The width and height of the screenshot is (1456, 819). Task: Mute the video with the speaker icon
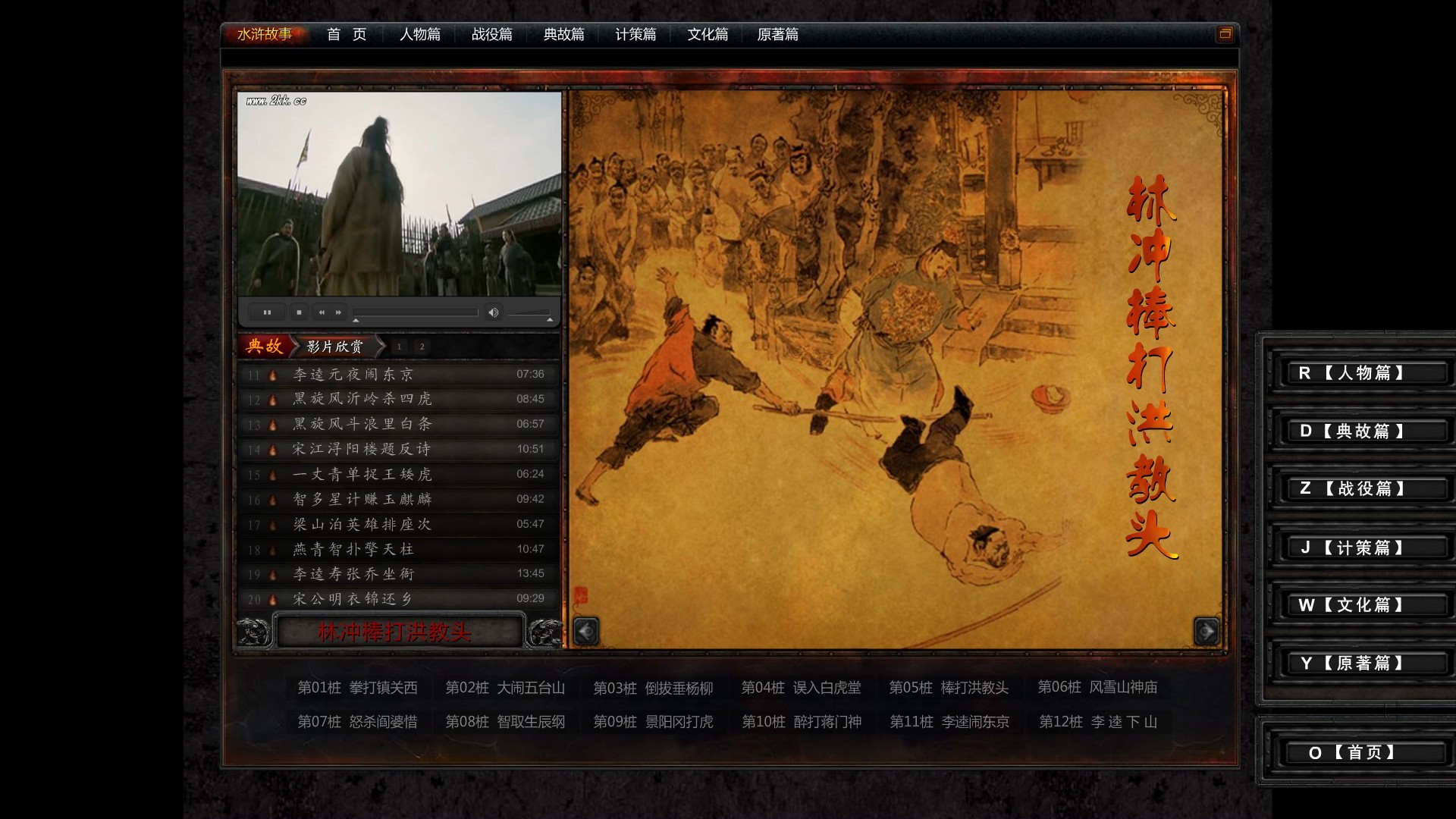[493, 312]
